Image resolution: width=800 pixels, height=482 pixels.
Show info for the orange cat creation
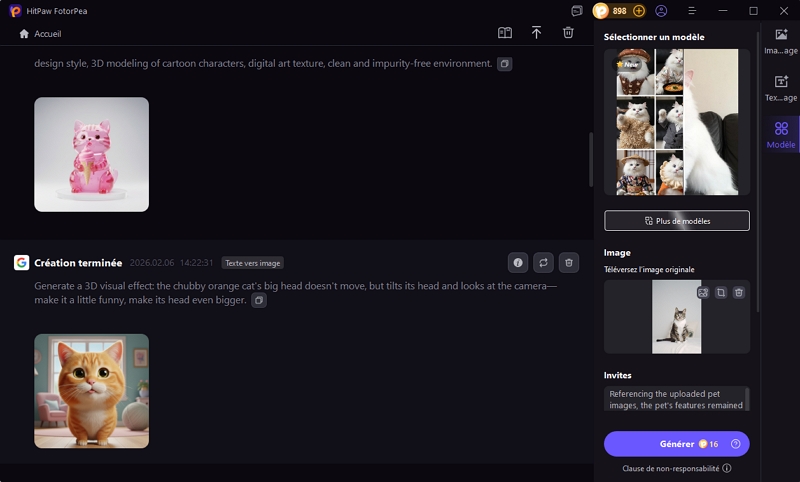click(518, 263)
